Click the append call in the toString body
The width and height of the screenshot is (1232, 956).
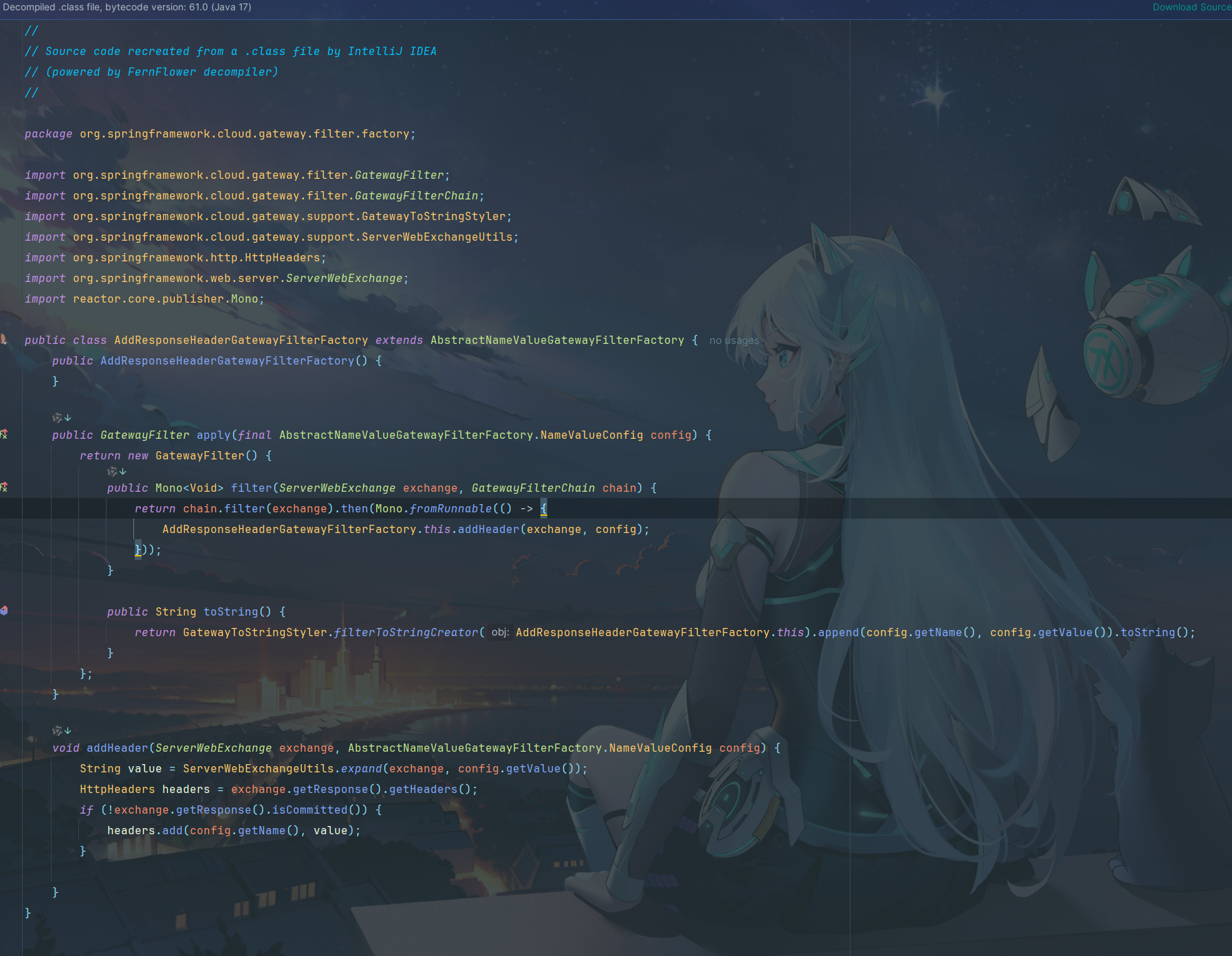[839, 633]
